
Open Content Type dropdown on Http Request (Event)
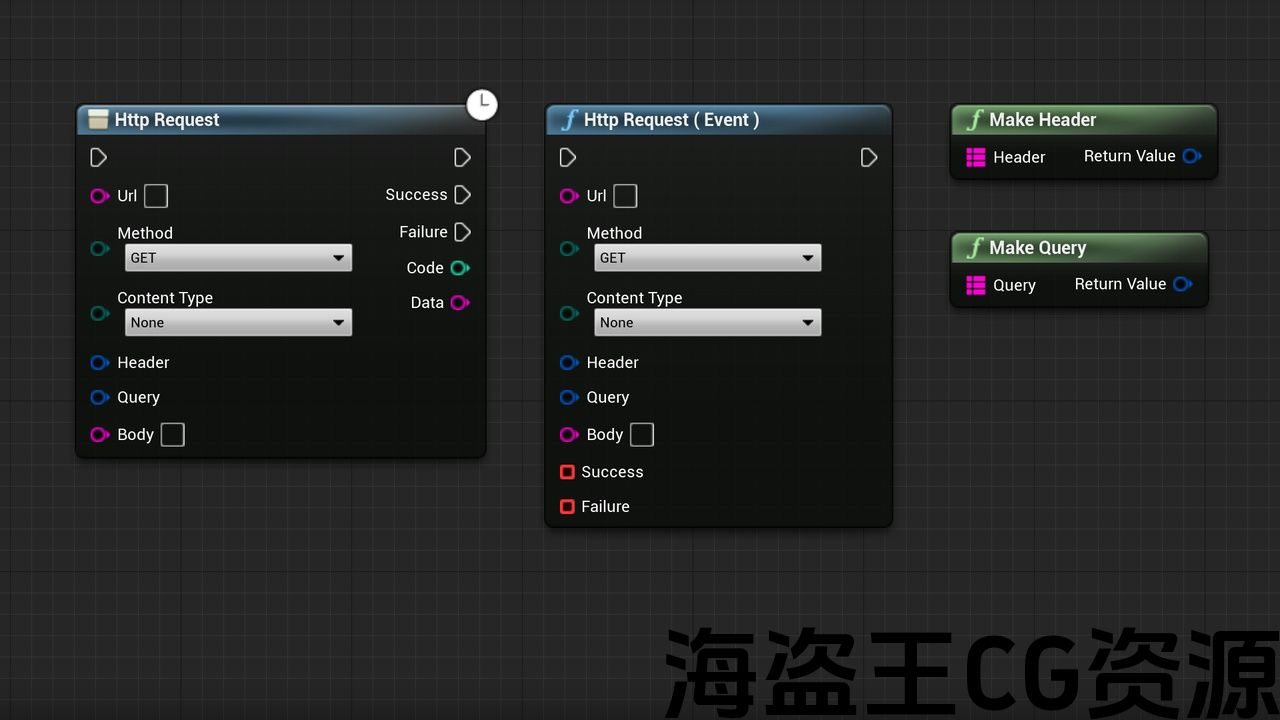[x=707, y=323]
